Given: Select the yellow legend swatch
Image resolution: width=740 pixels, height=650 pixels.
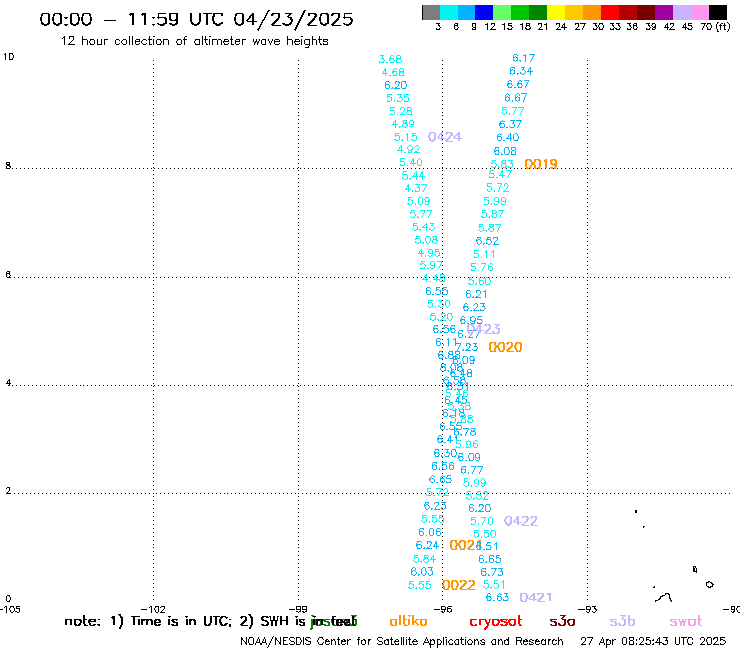Looking at the screenshot, I should [556, 12].
